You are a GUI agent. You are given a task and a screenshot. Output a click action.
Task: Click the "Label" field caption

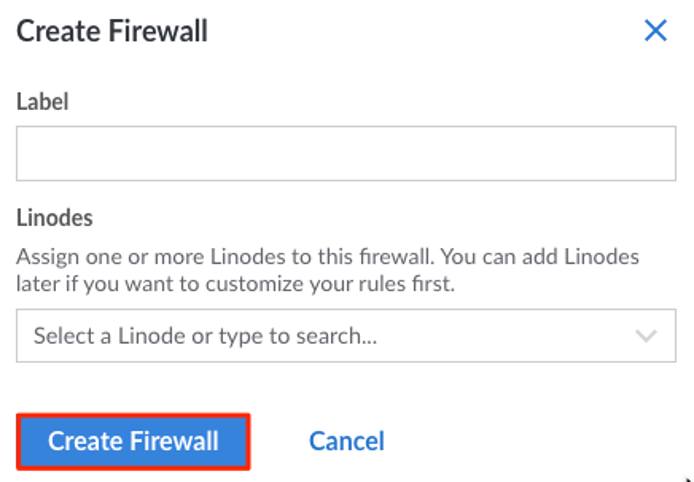[42, 101]
